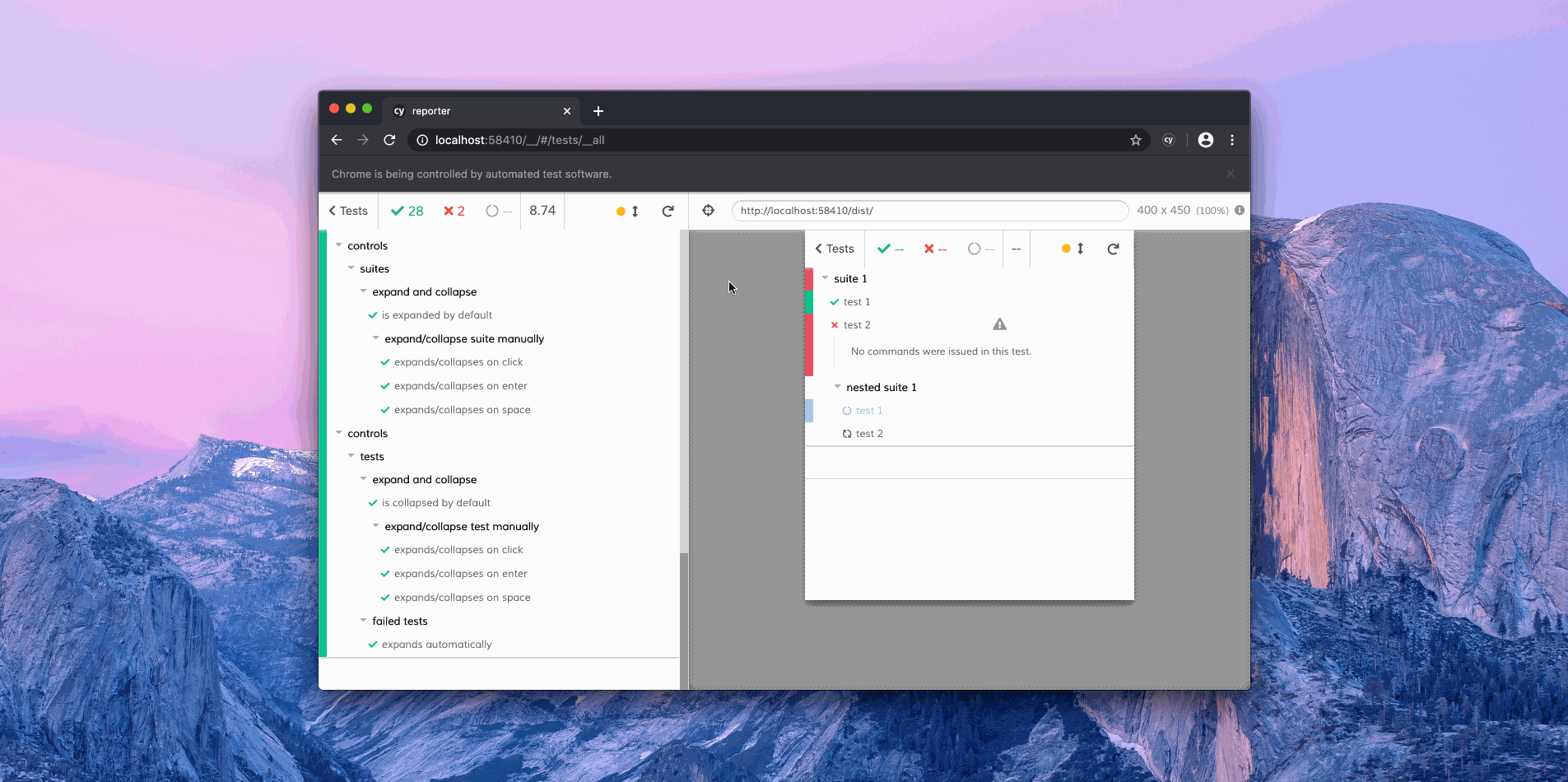Click the viewport info icon next to 100%
Viewport: 1568px width, 782px height.
pyautogui.click(x=1240, y=210)
